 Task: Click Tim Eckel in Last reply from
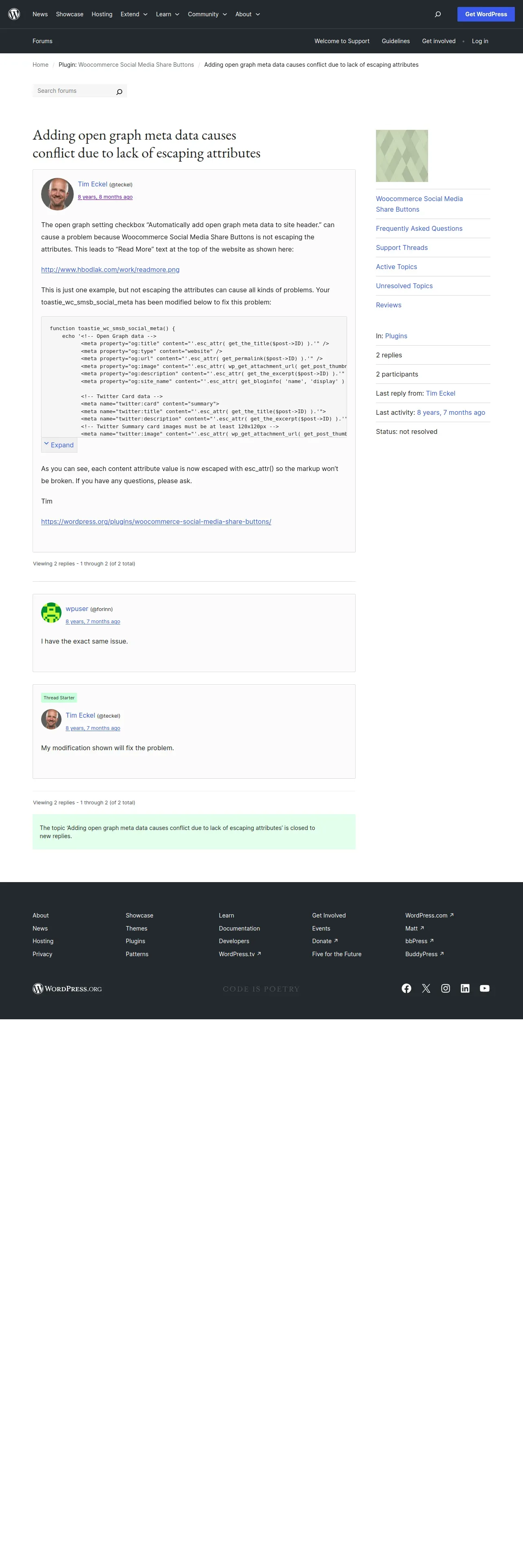440,393
